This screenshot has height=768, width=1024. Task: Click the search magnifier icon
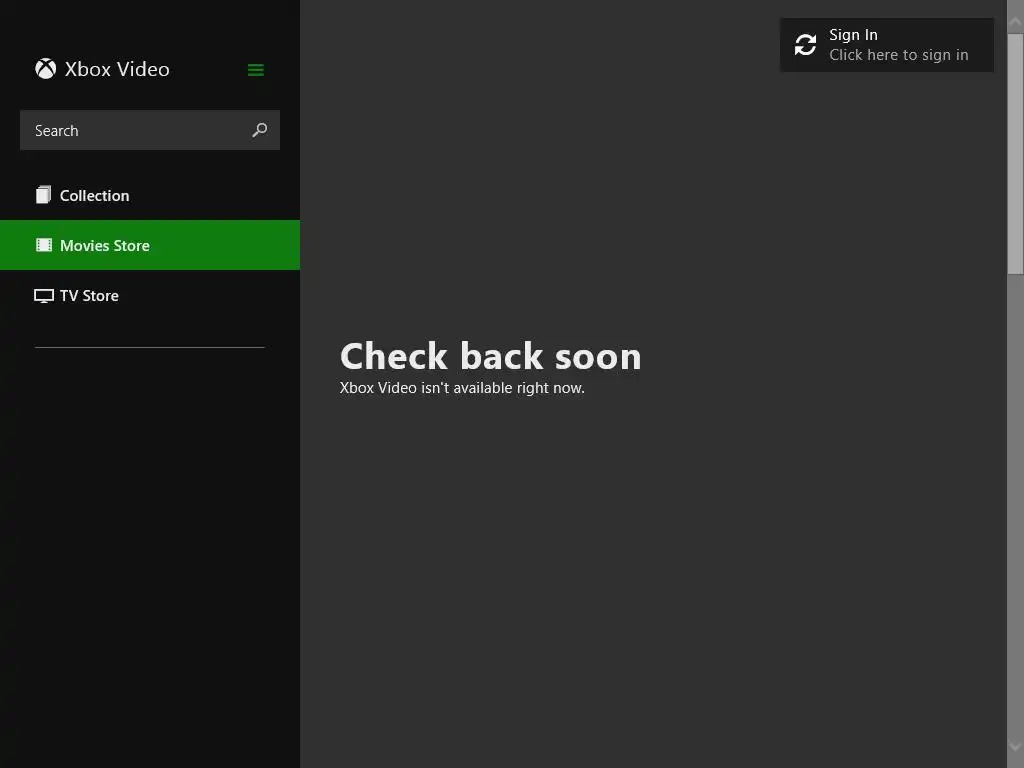point(260,130)
